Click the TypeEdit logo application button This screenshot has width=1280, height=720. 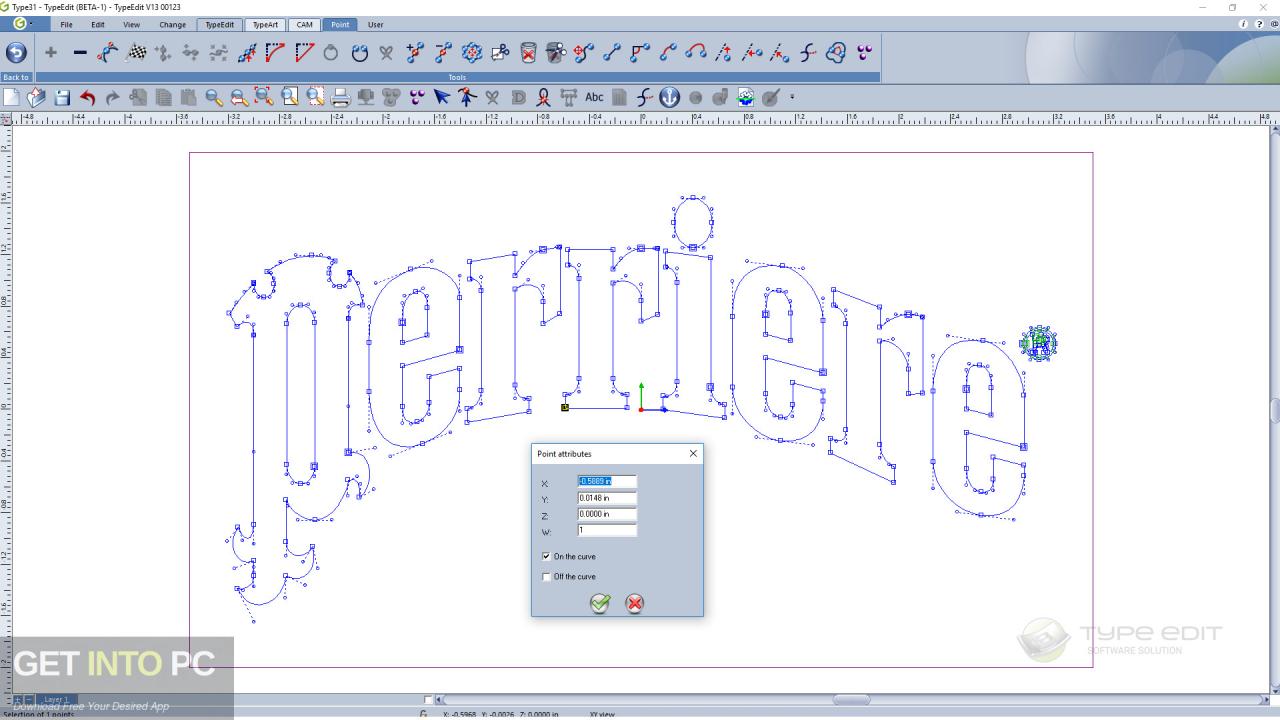(19, 23)
